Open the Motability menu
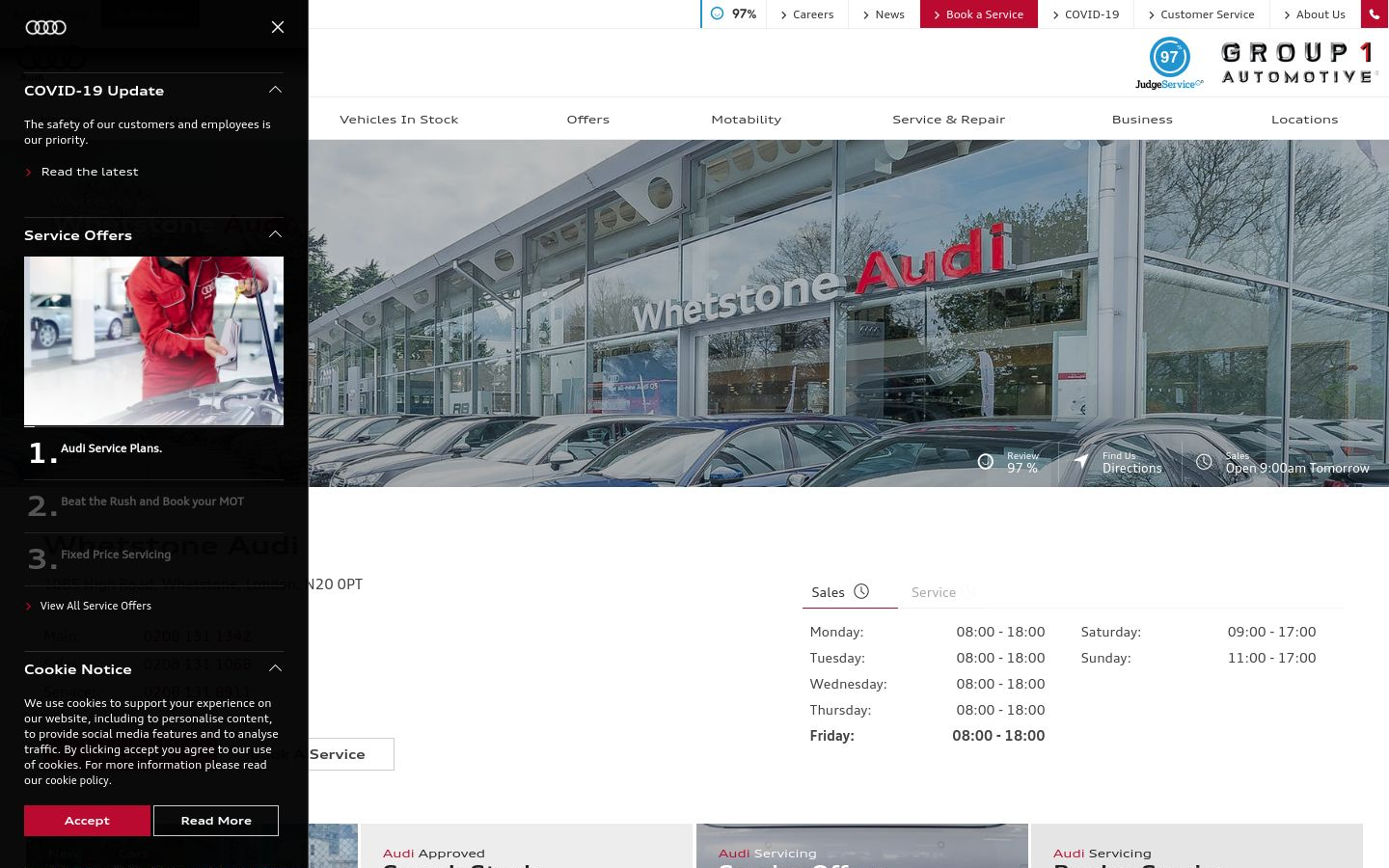1389x868 pixels. click(746, 120)
